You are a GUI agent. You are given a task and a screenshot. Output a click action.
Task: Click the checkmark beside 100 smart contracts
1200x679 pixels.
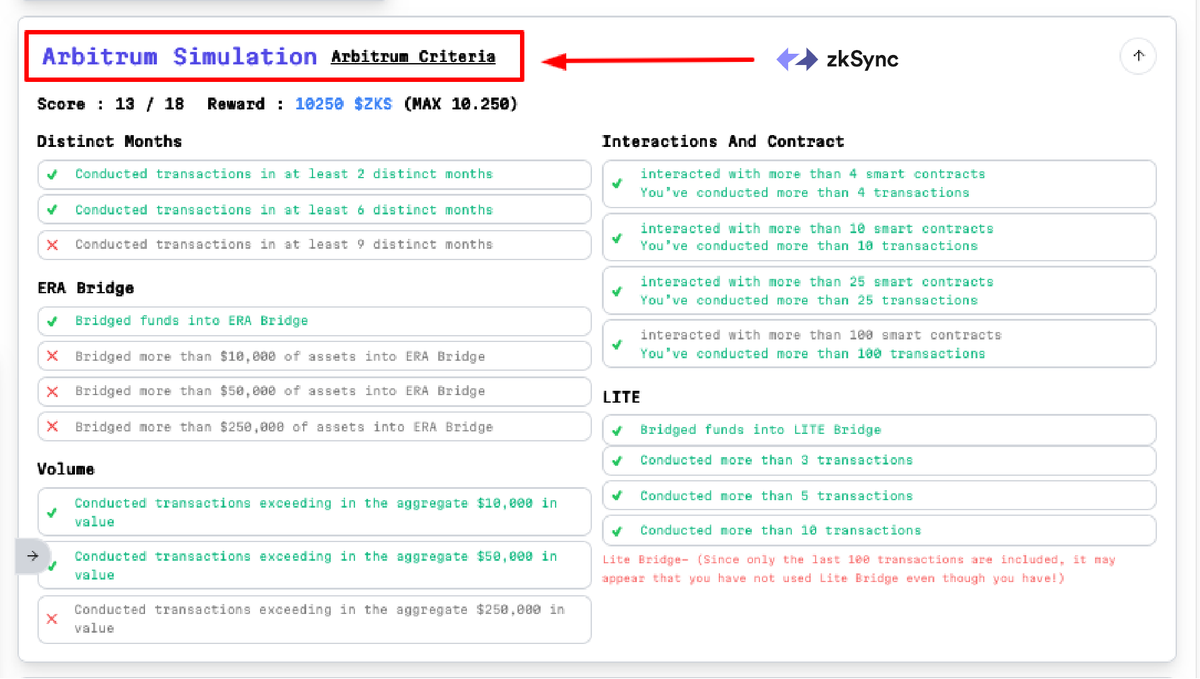[617, 344]
